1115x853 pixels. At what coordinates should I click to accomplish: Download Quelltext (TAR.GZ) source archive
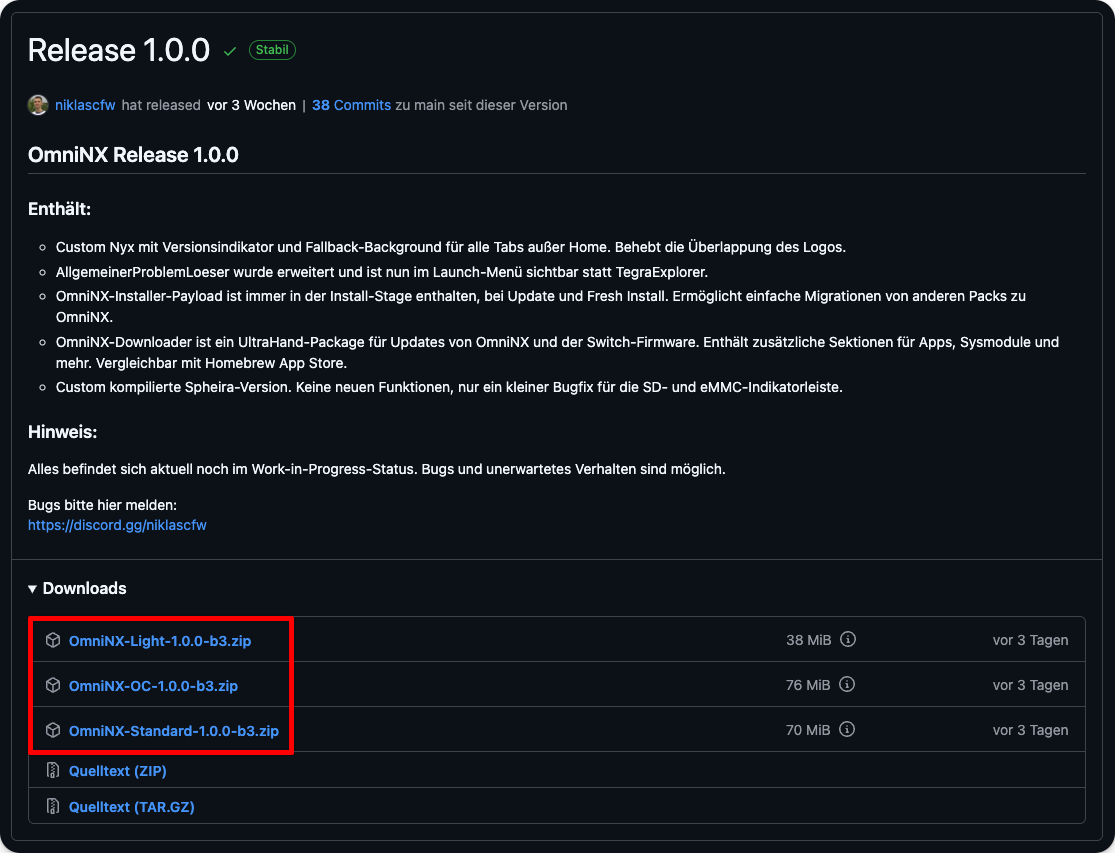(131, 806)
